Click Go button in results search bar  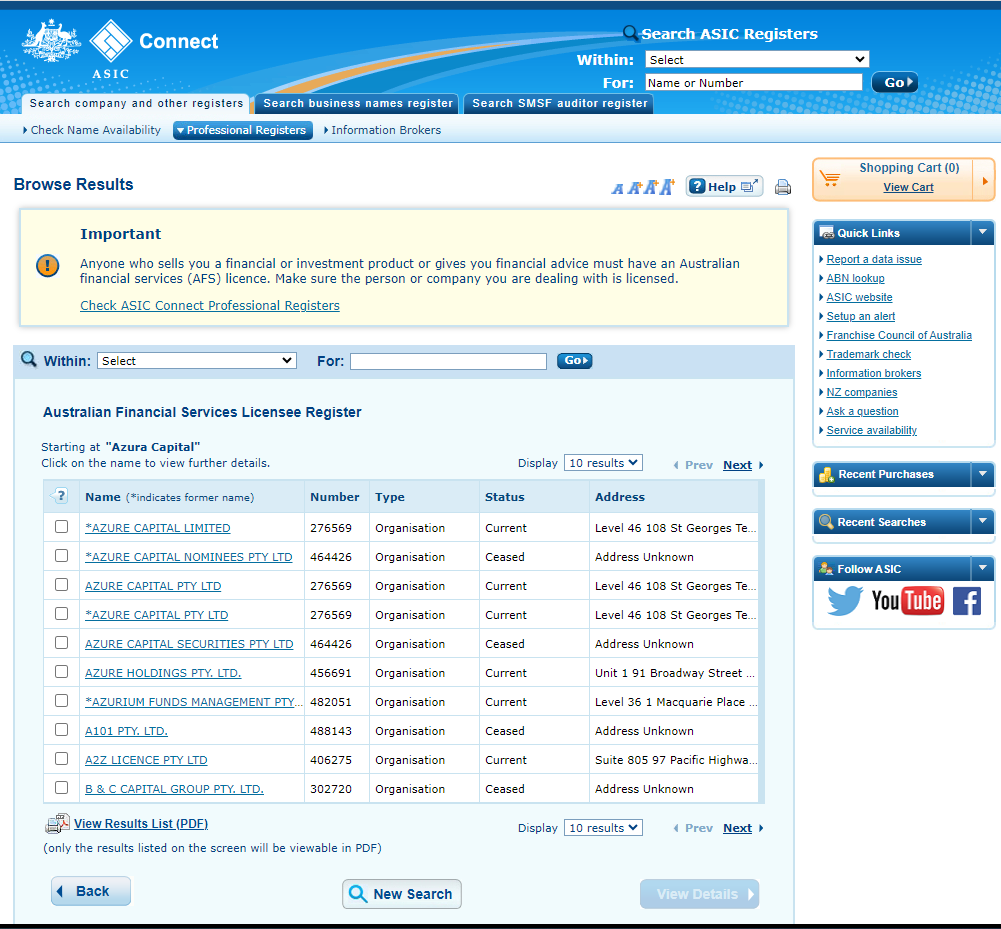[575, 361]
